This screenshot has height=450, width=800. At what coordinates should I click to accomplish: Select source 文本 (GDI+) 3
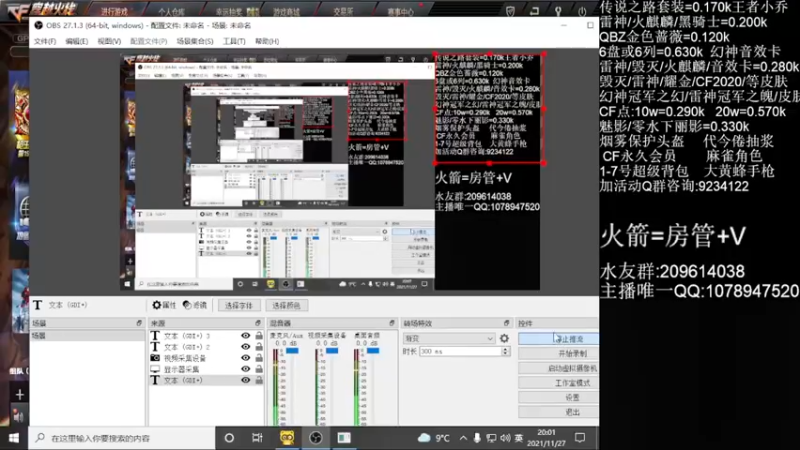tap(187, 336)
